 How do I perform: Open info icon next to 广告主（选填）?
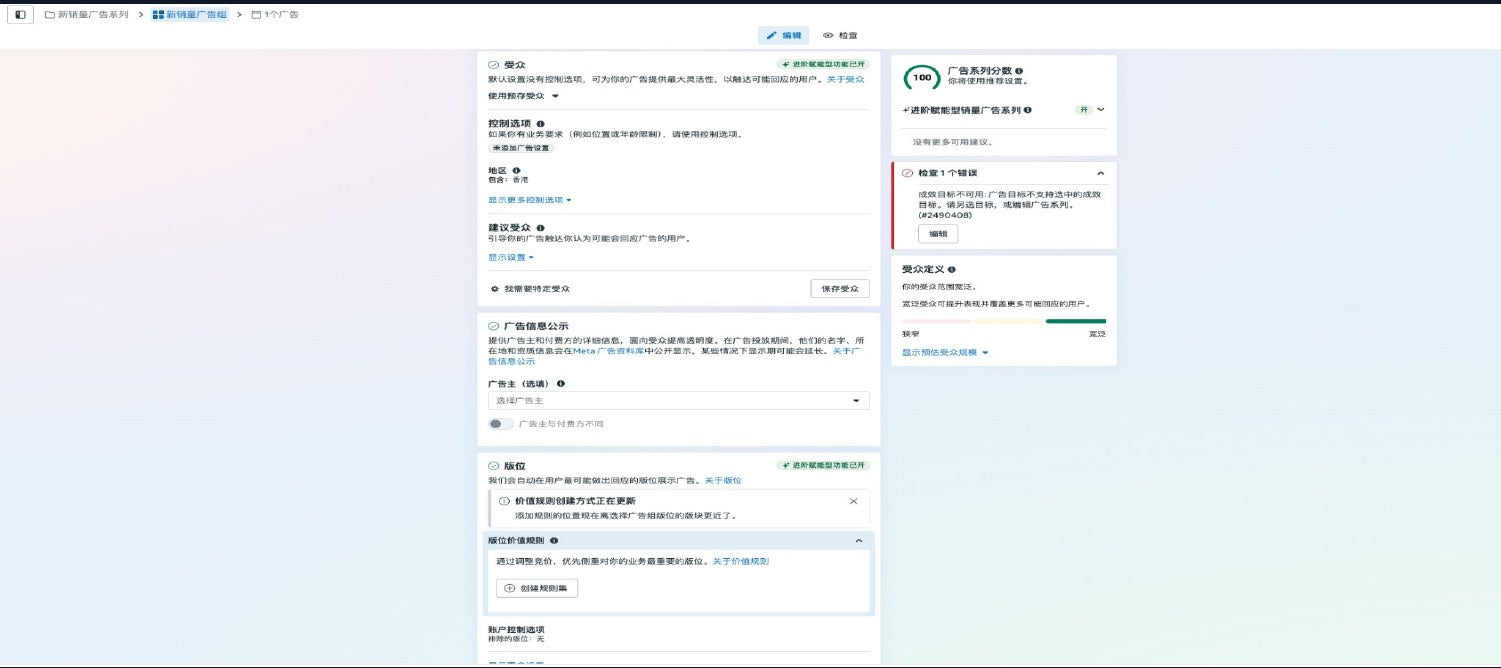560,383
